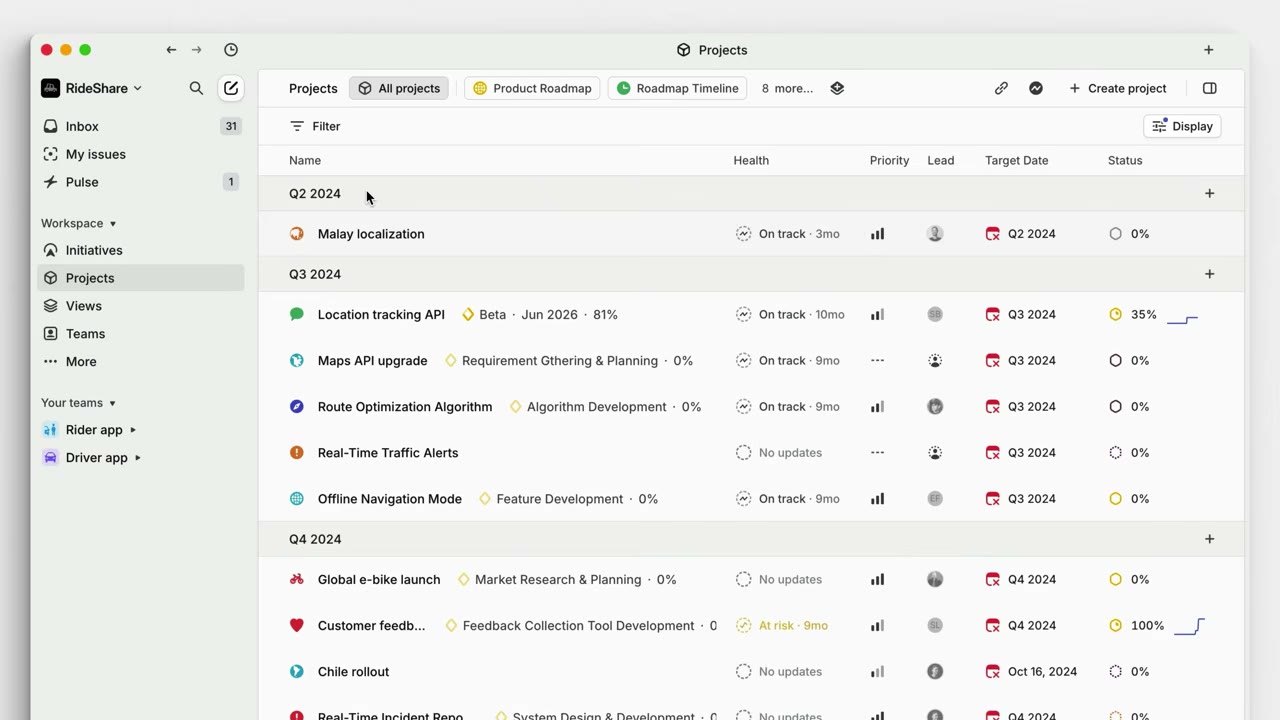Click the Location tracking API project icon
Viewport: 1280px width, 720px height.
[x=297, y=314]
